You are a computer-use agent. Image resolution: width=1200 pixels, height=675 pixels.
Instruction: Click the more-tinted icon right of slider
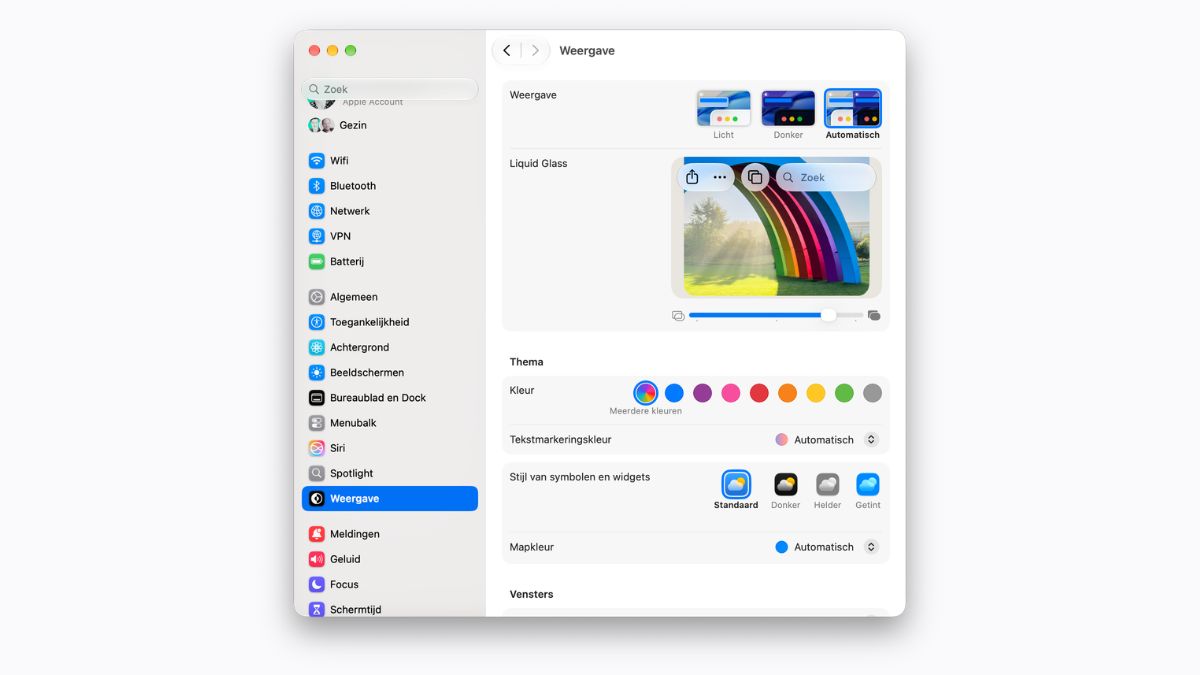(x=874, y=315)
